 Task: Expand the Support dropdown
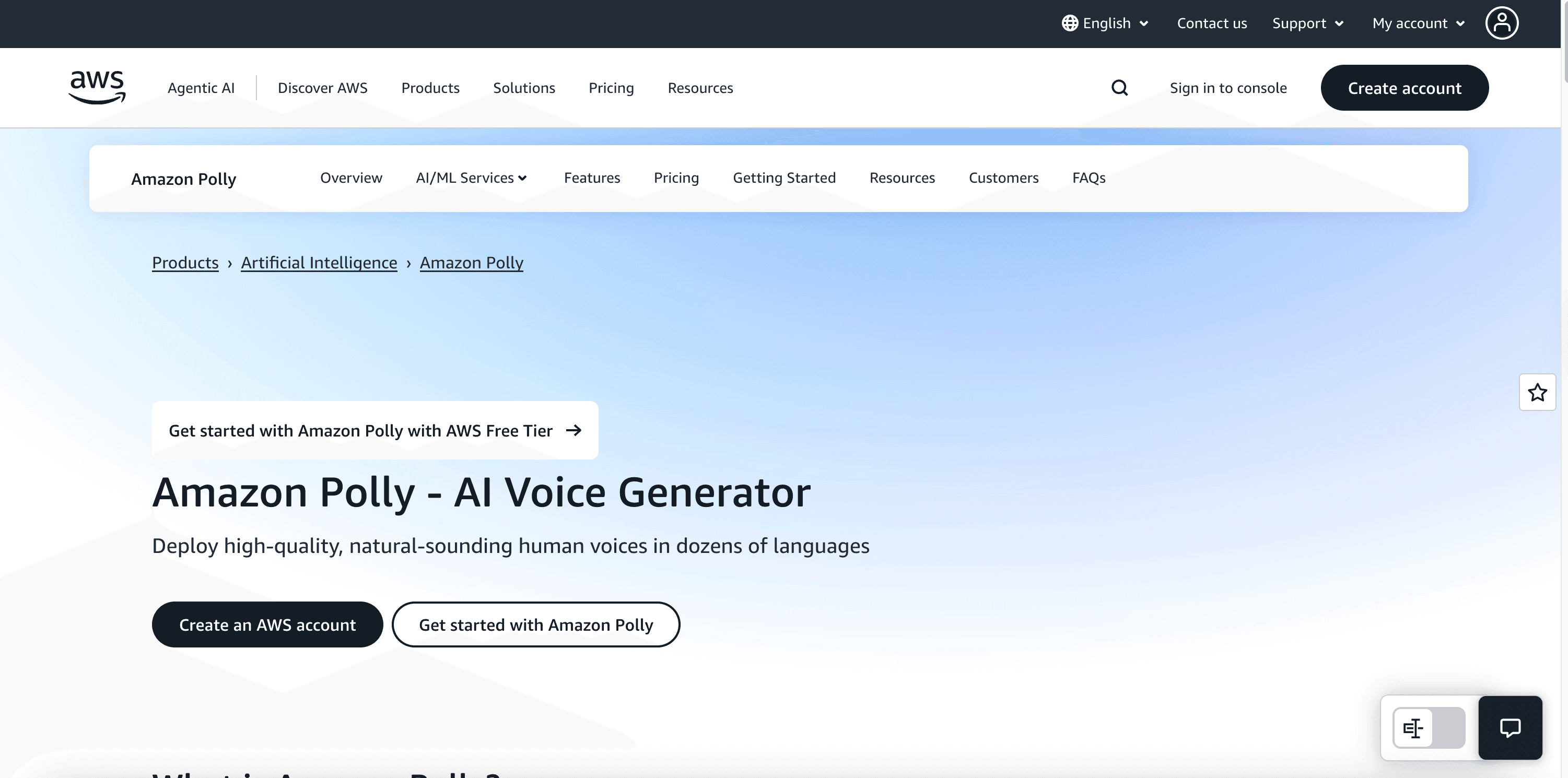pos(1307,23)
